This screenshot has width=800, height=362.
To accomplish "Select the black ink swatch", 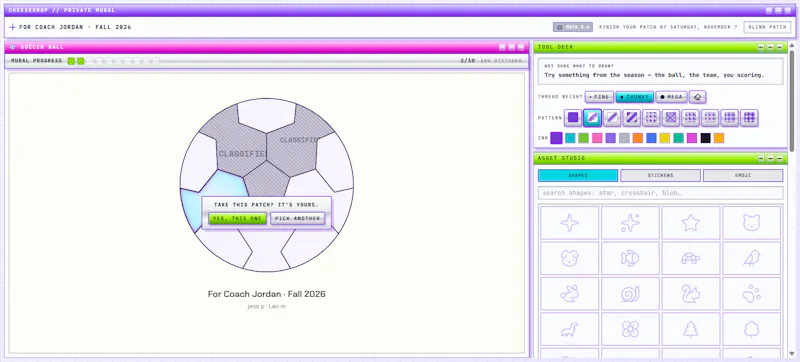I will pos(705,138).
